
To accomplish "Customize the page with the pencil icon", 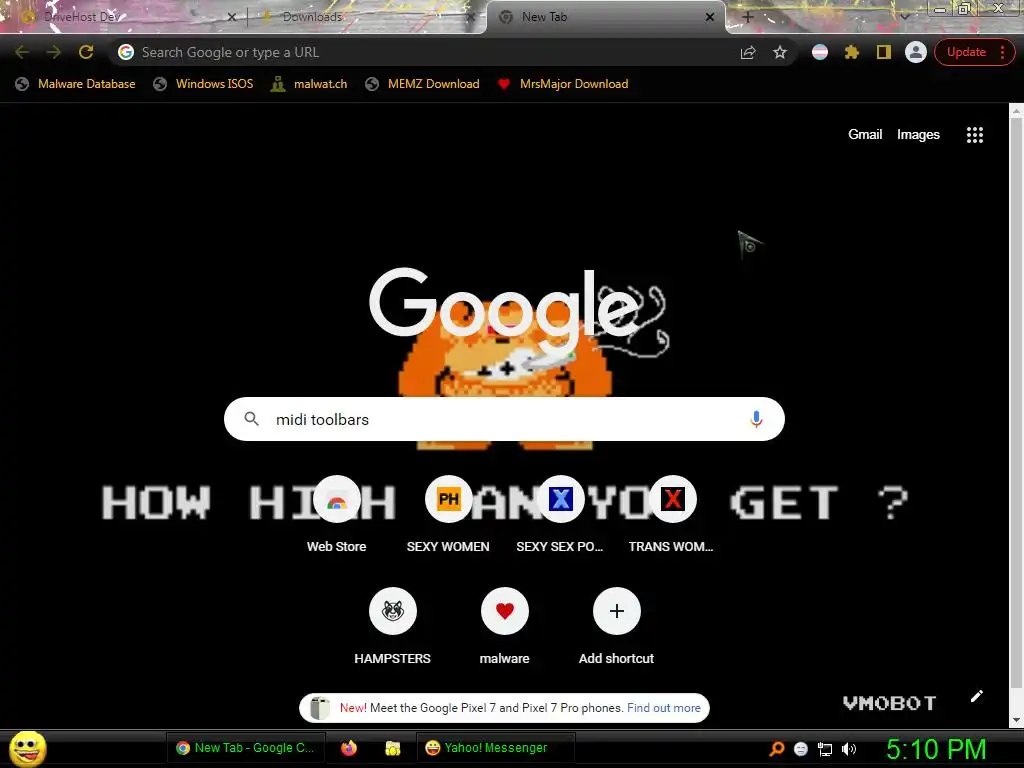I will pos(976,696).
